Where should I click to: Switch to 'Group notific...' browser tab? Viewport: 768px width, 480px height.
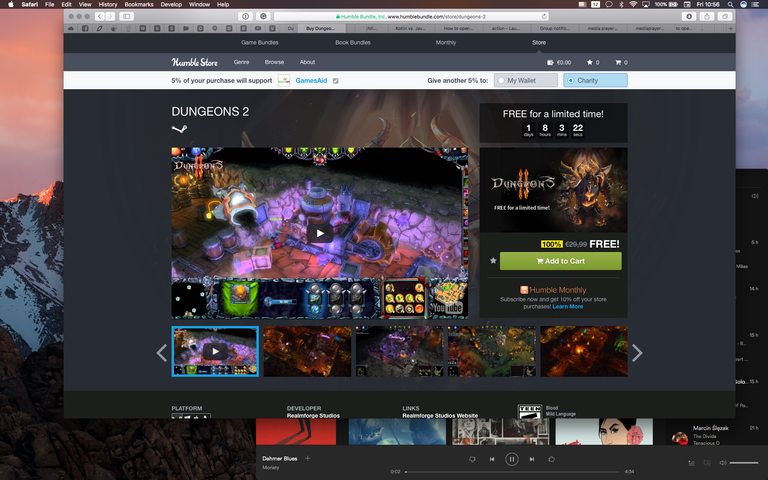(x=554, y=28)
